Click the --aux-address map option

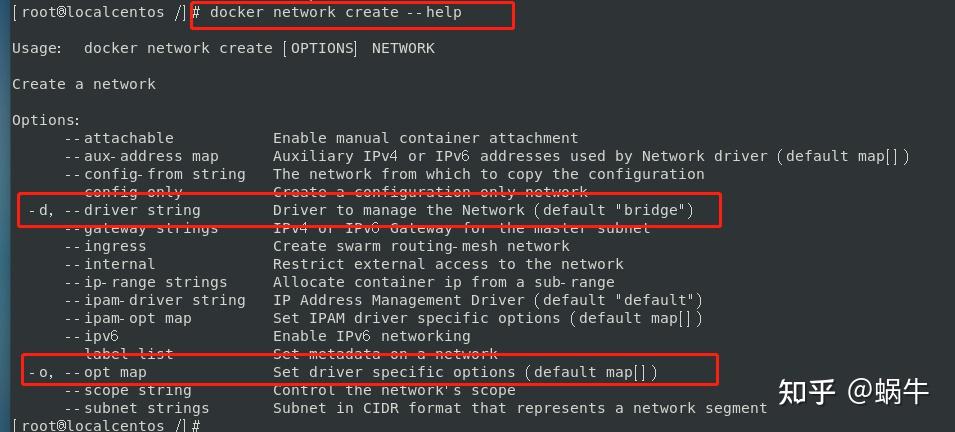click(x=141, y=156)
